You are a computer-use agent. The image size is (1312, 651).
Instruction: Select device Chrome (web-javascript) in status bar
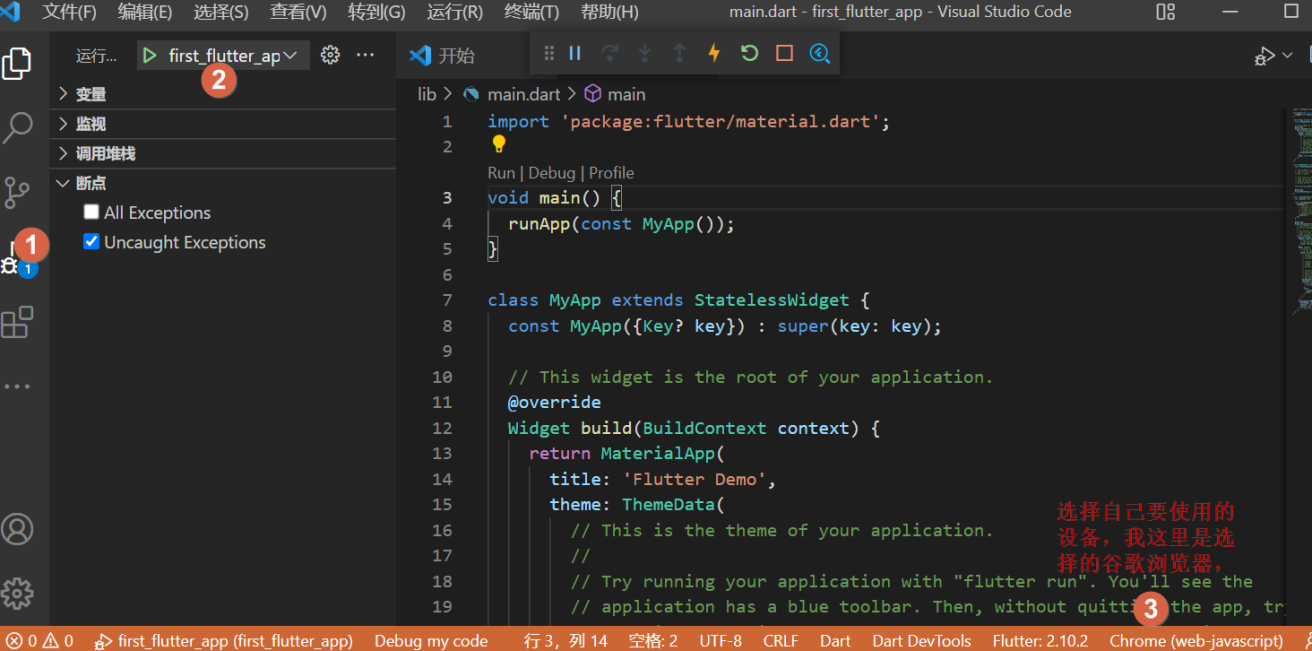coord(1196,641)
